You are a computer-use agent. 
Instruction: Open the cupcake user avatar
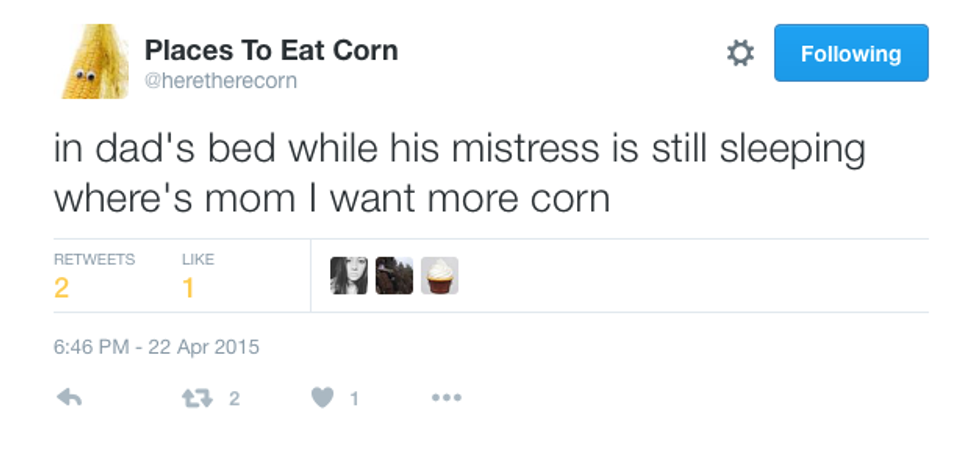[439, 276]
